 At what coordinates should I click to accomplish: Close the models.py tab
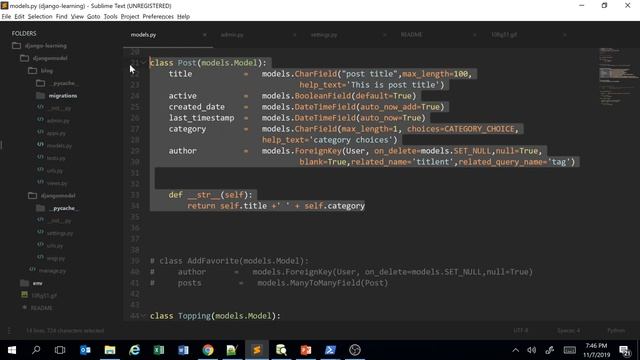coord(204,35)
